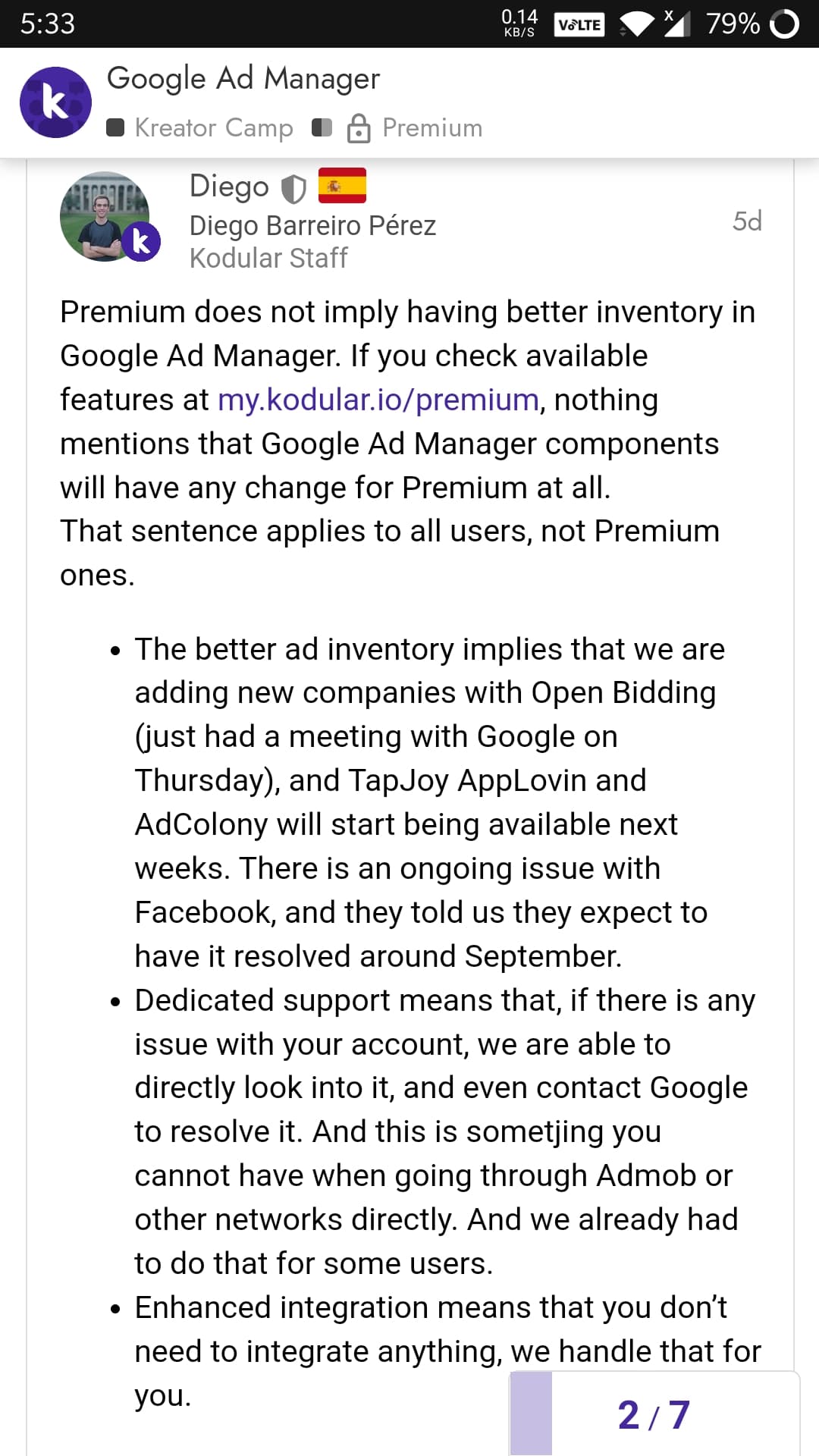
Task: Tap the Spain flag icon
Action: (x=342, y=186)
